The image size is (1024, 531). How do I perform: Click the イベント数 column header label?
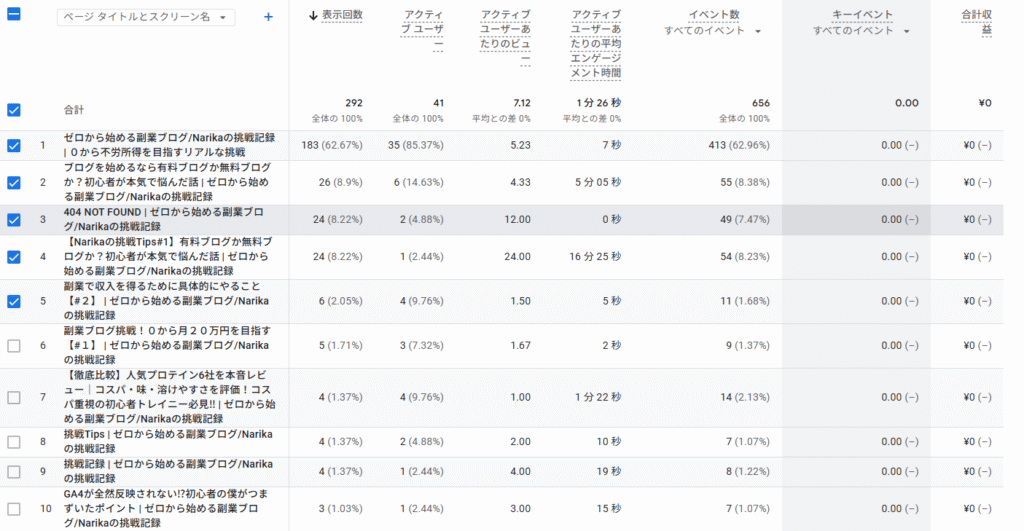(714, 15)
